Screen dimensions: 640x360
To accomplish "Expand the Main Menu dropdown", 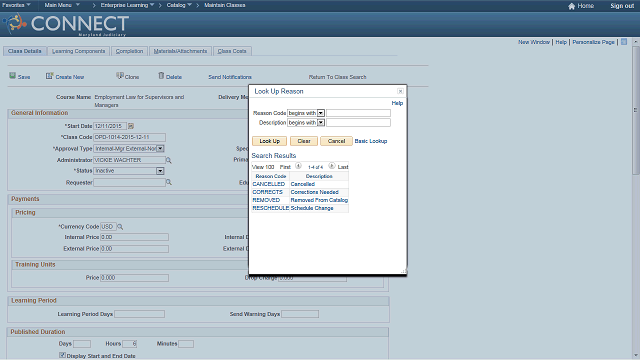I will pyautogui.click(x=62, y=5).
